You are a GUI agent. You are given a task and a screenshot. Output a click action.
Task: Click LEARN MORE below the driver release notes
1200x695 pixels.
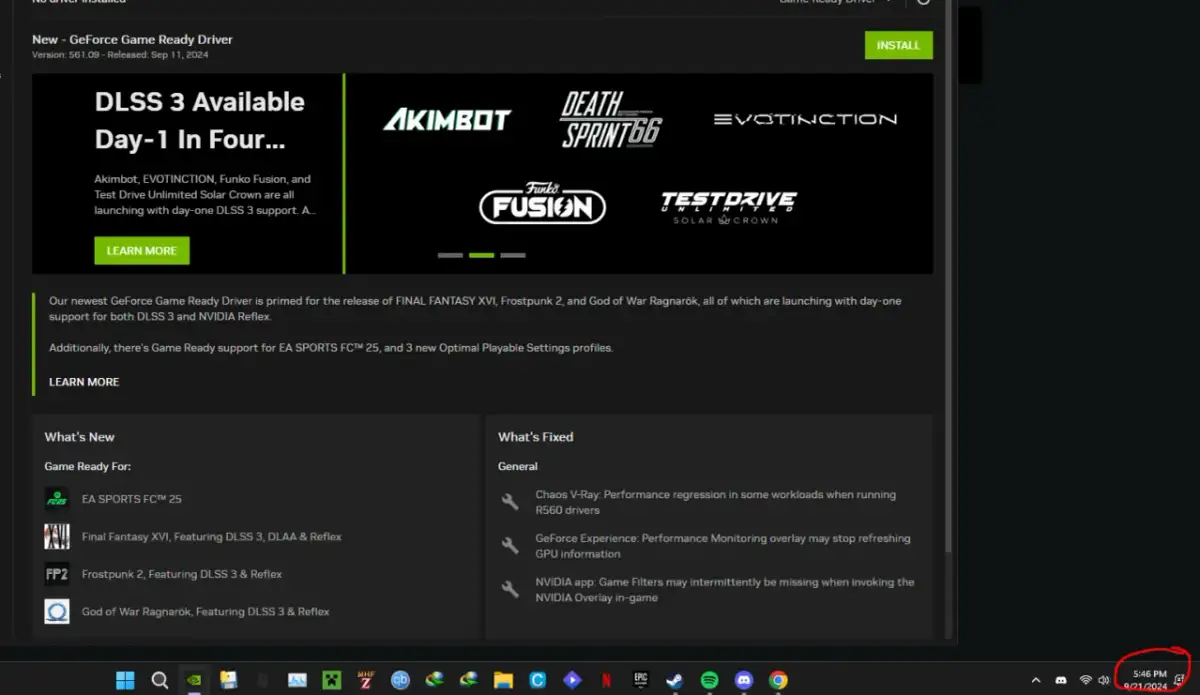pos(83,381)
